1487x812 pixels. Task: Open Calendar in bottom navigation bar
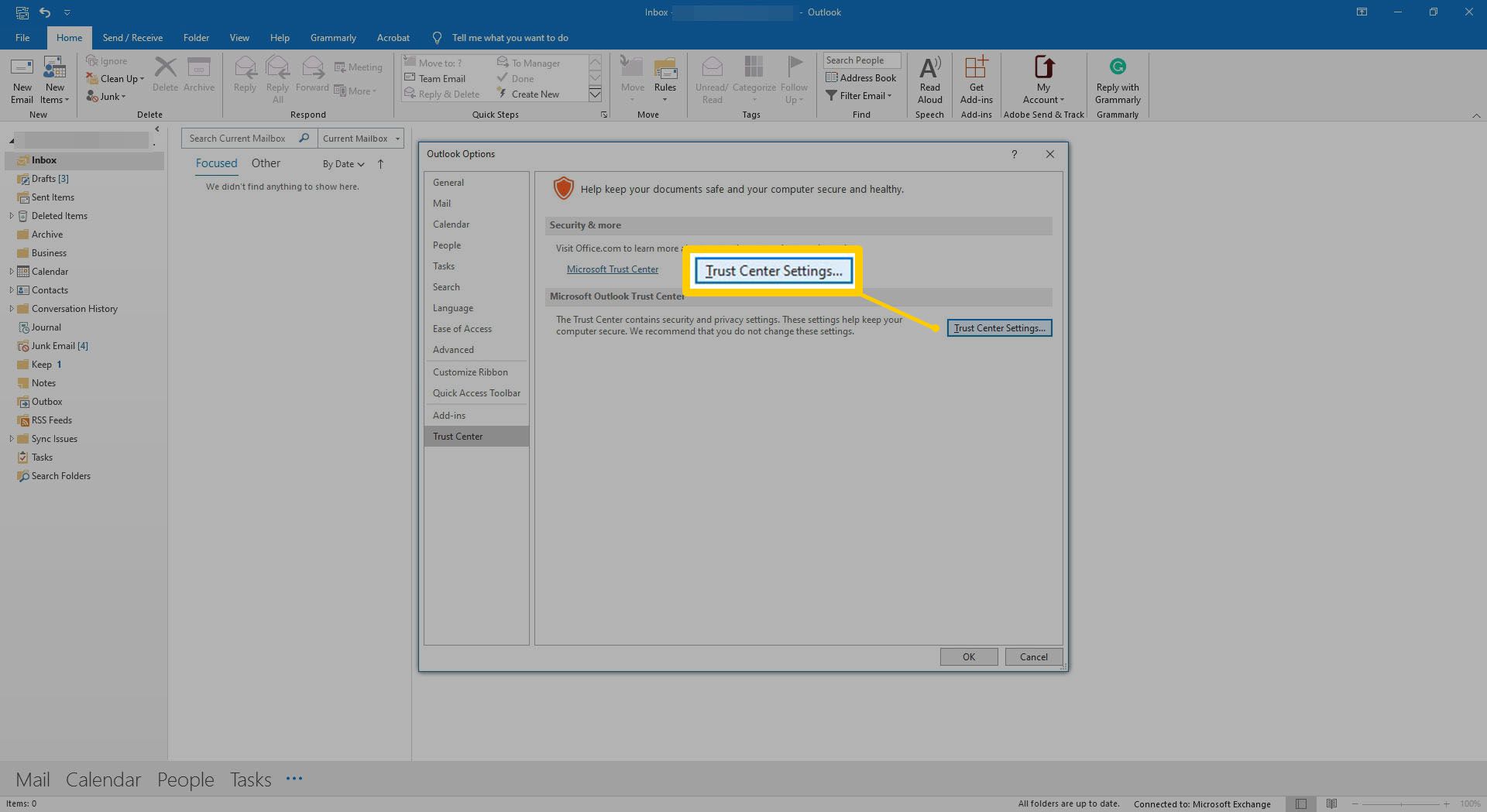[x=103, y=779]
